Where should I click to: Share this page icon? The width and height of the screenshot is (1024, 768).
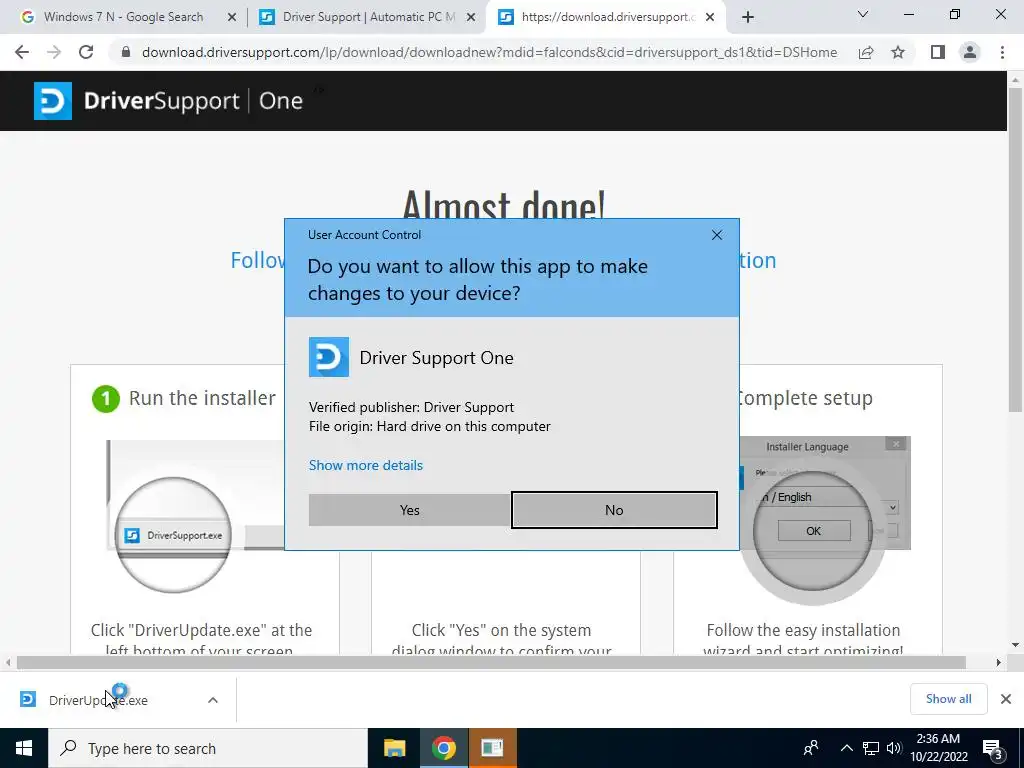866,52
